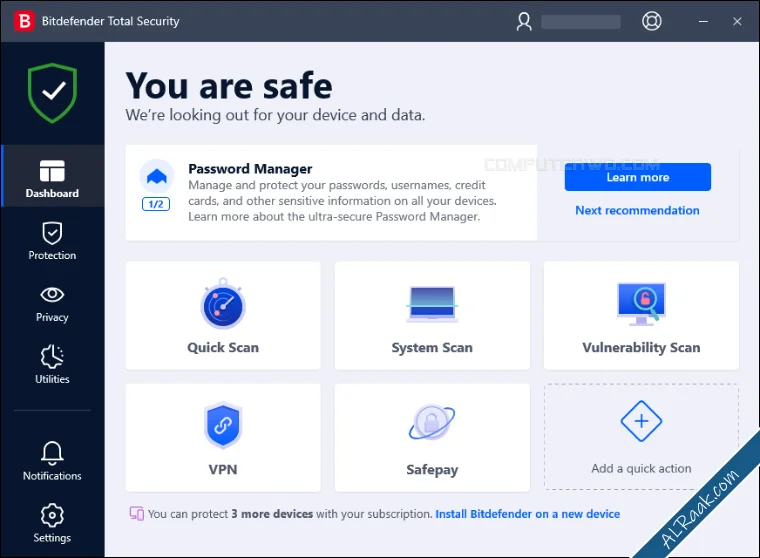The height and width of the screenshot is (558, 760).
Task: Open the user account profile icon
Action: coord(524,21)
